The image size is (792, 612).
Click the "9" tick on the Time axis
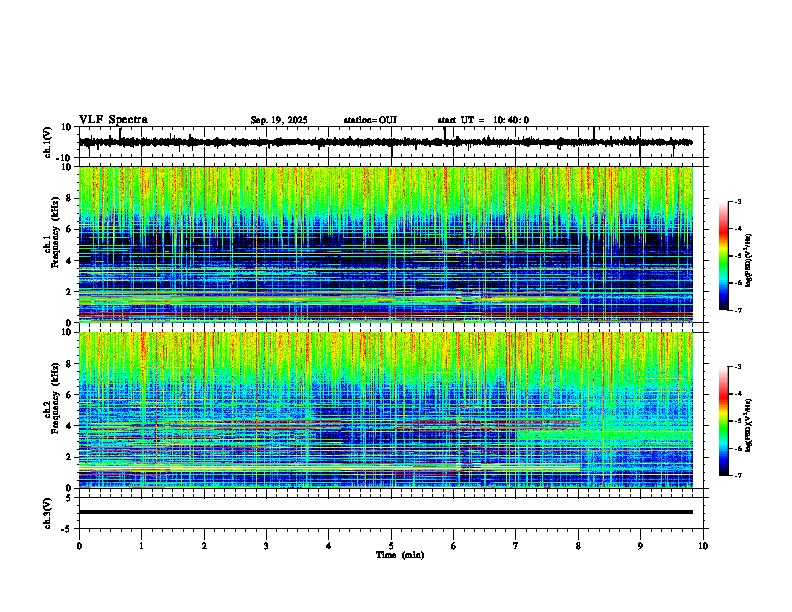click(640, 546)
